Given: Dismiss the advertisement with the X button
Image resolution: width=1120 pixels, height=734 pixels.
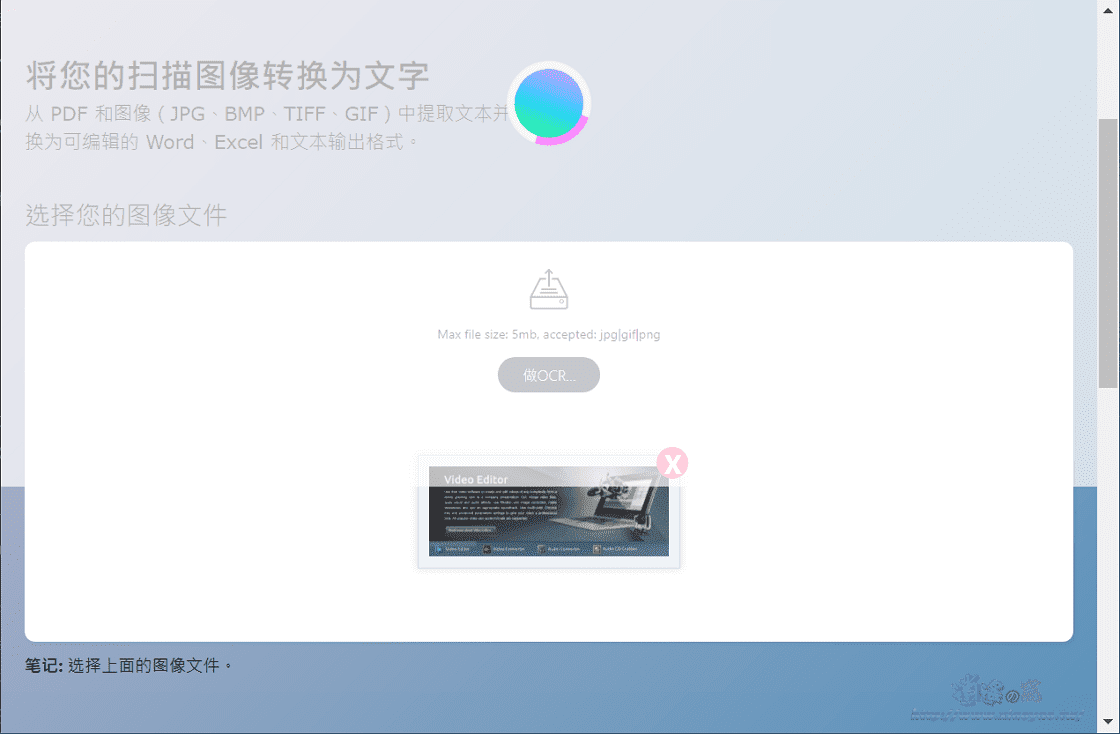Looking at the screenshot, I should click(x=672, y=463).
